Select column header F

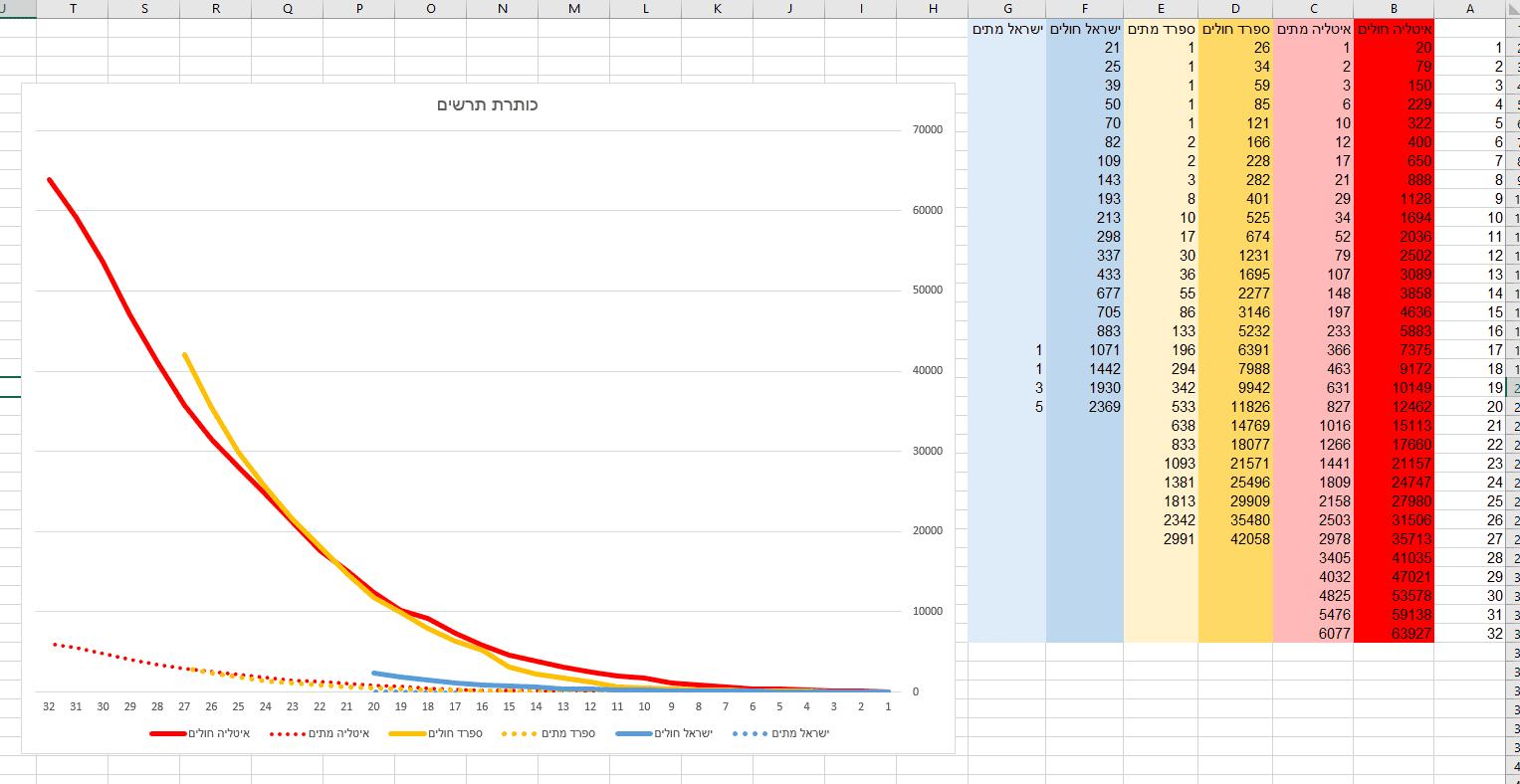point(1085,9)
